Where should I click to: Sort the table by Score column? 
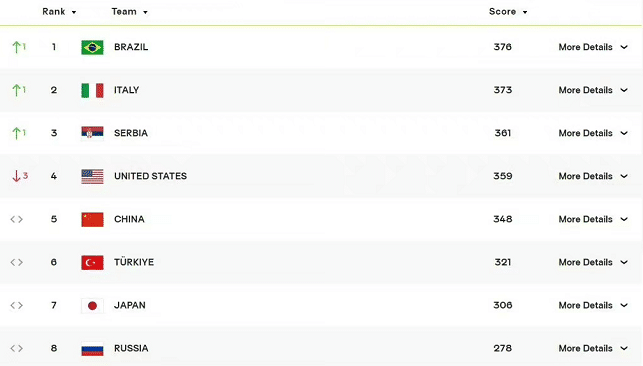tap(508, 11)
